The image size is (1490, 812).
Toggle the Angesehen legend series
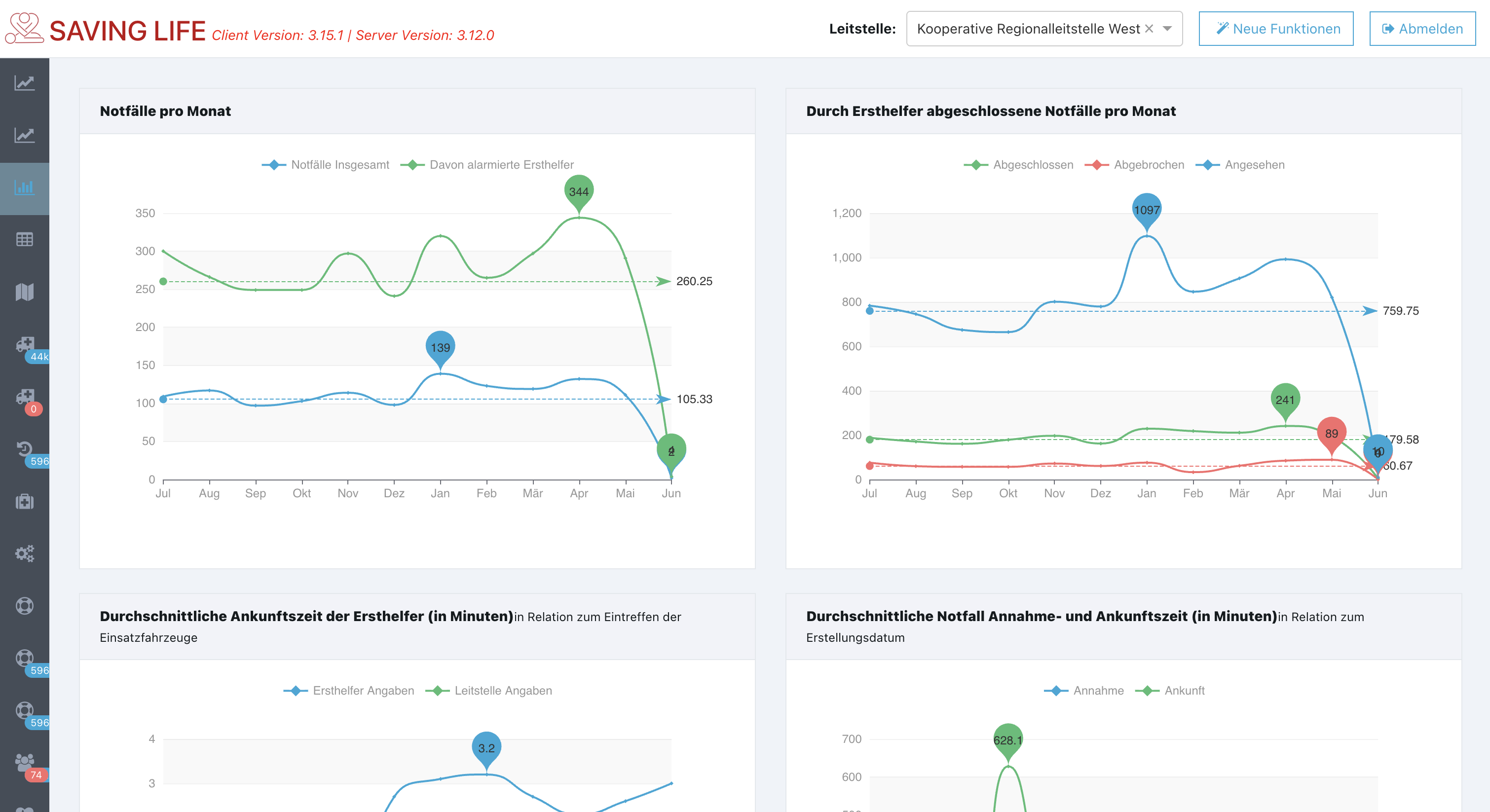[x=1240, y=165]
